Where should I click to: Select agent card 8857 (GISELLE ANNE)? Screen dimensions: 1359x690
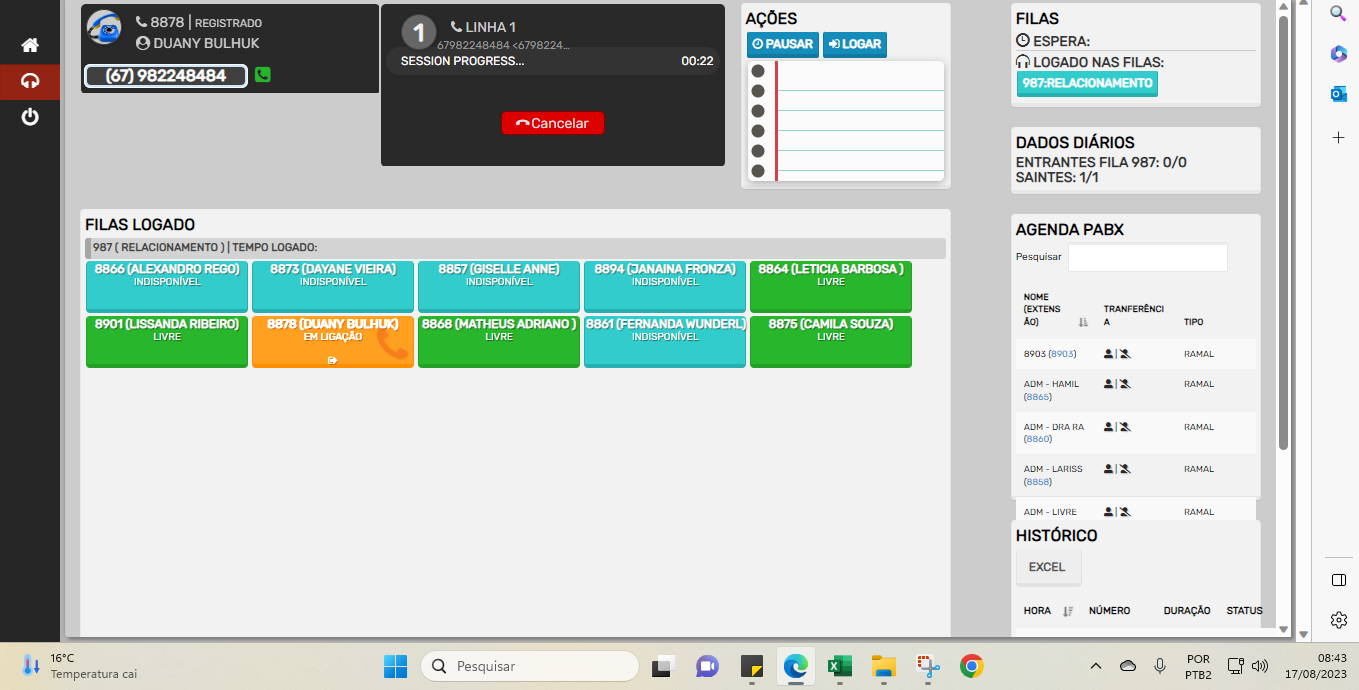499,286
